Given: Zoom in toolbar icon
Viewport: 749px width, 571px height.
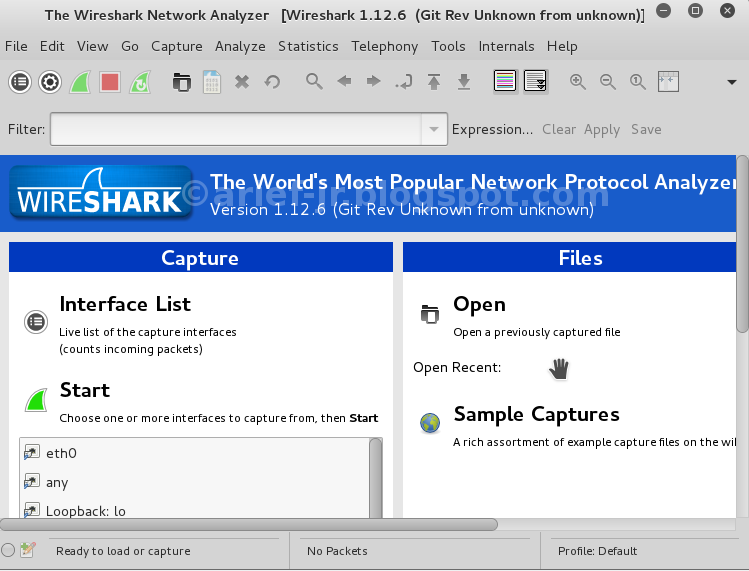Looking at the screenshot, I should point(578,82).
